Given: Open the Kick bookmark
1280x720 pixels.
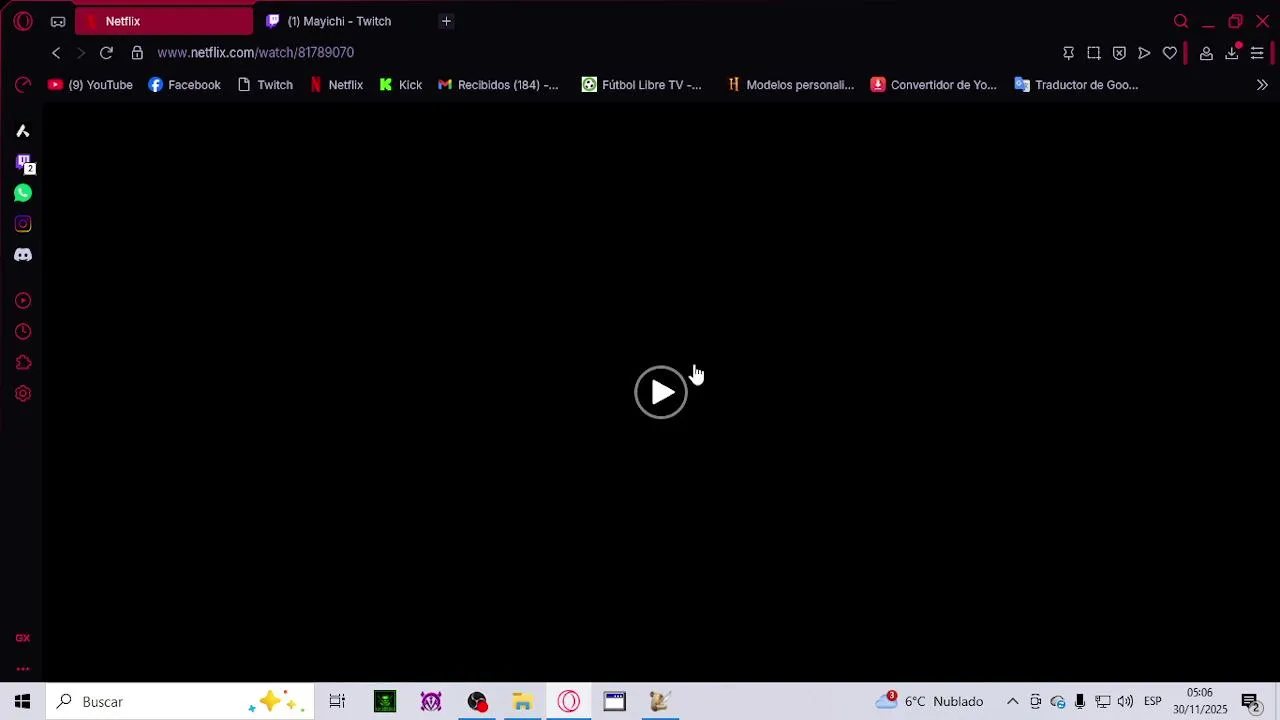Looking at the screenshot, I should point(400,85).
